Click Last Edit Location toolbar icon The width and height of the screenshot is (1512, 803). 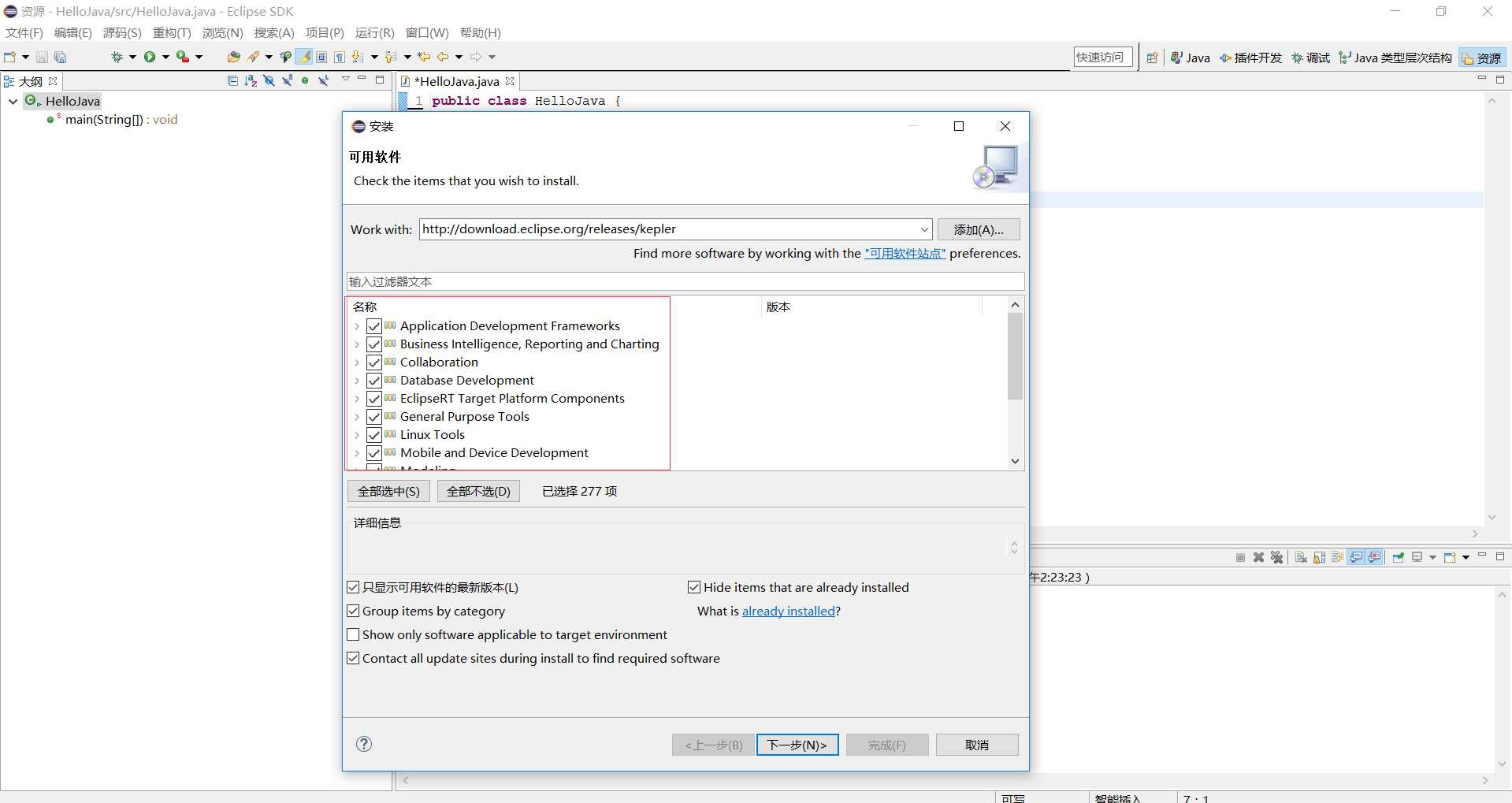pos(424,57)
